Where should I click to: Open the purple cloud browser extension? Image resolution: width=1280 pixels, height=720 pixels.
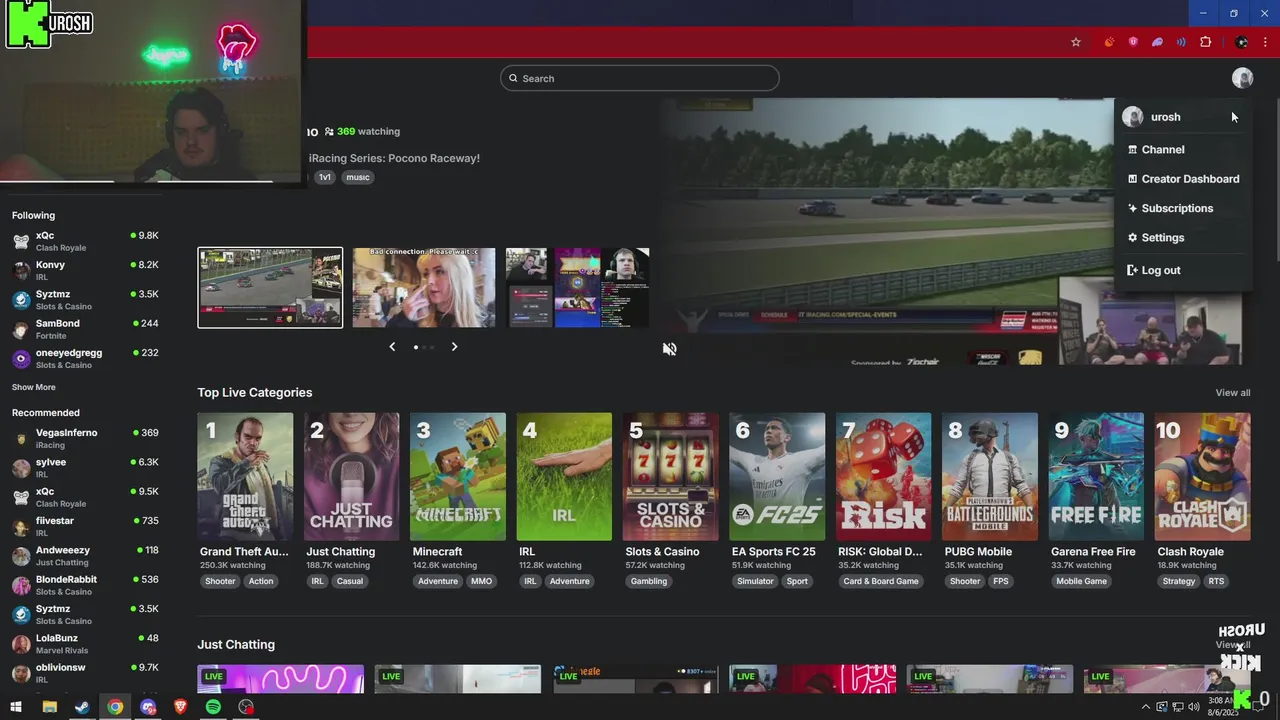(1157, 42)
